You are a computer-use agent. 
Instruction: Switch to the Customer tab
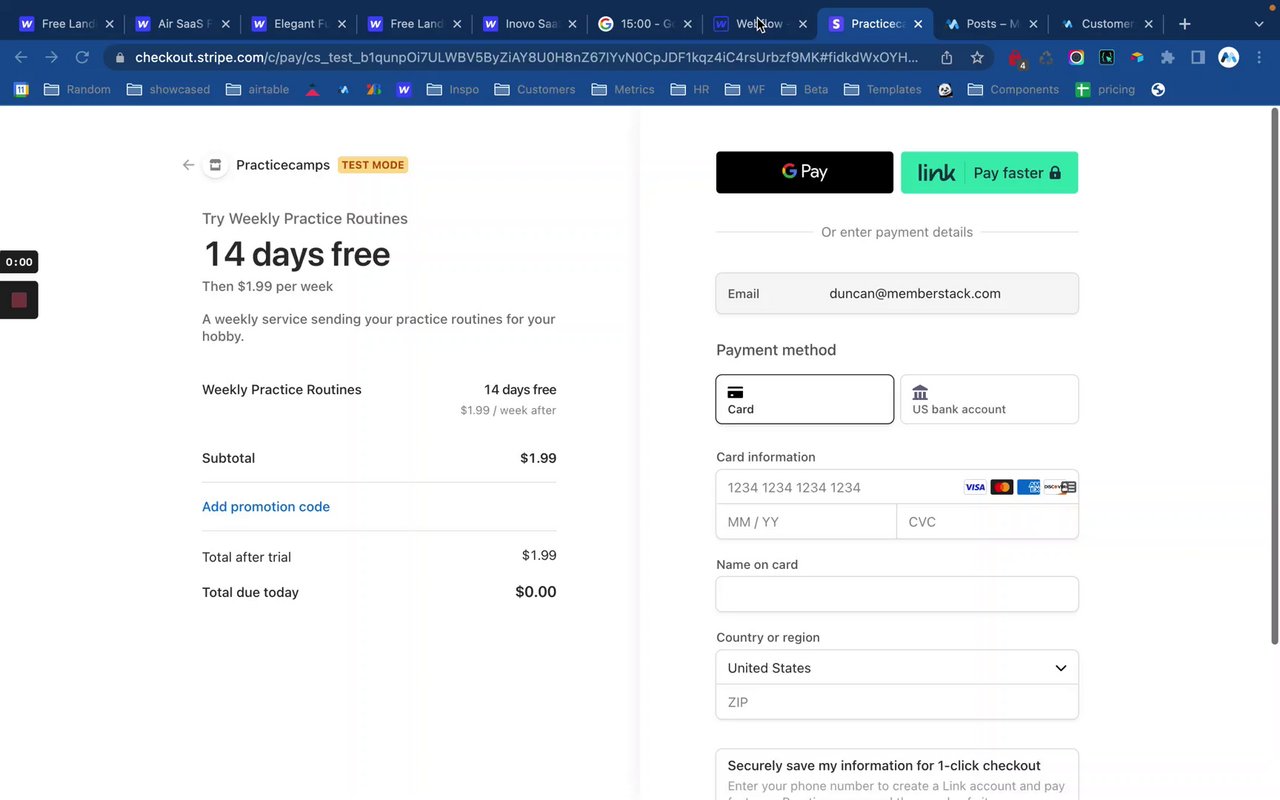(x=1106, y=23)
